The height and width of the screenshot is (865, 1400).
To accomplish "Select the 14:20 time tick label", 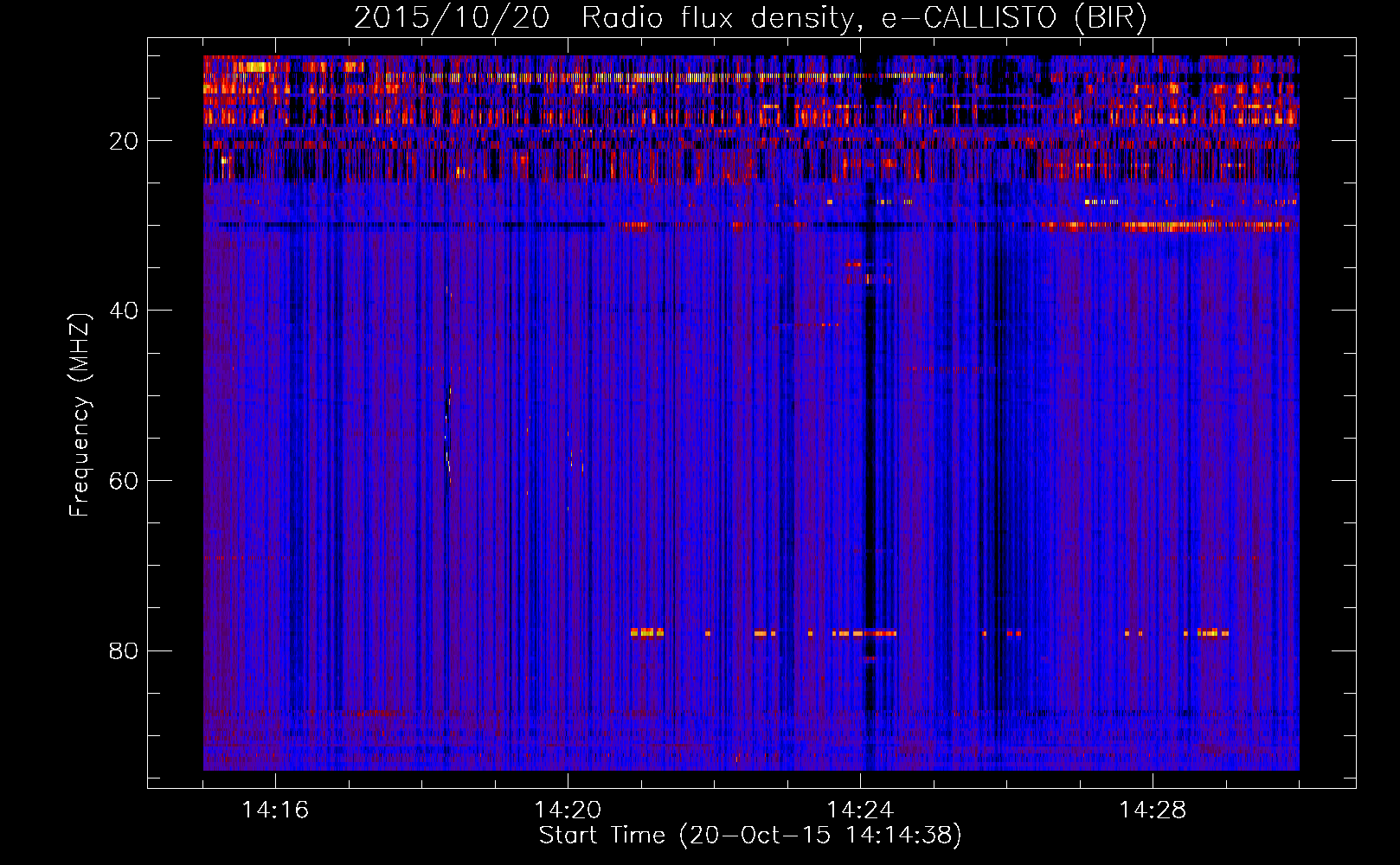I will coord(568,811).
